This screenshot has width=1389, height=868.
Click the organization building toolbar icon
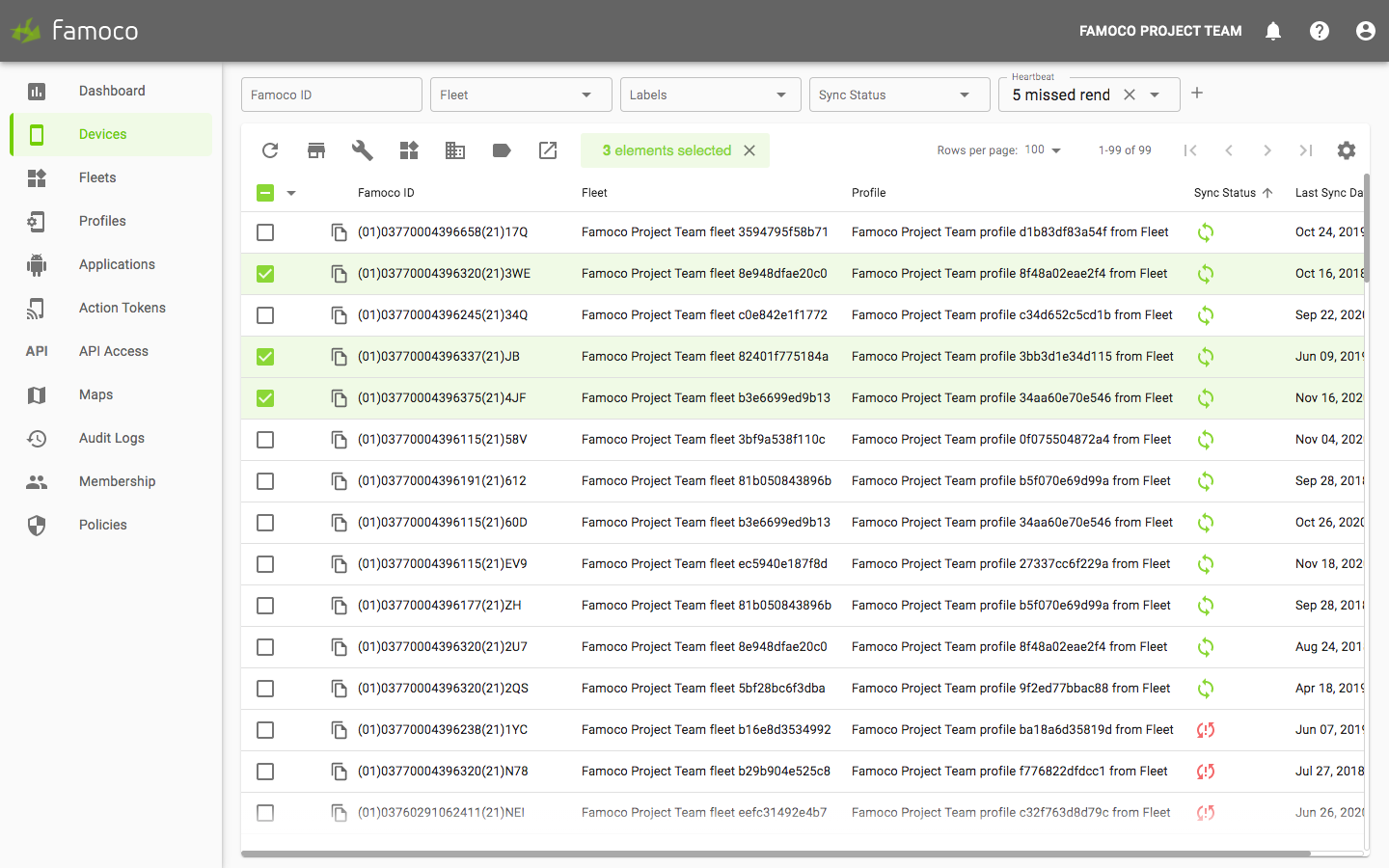pos(455,150)
